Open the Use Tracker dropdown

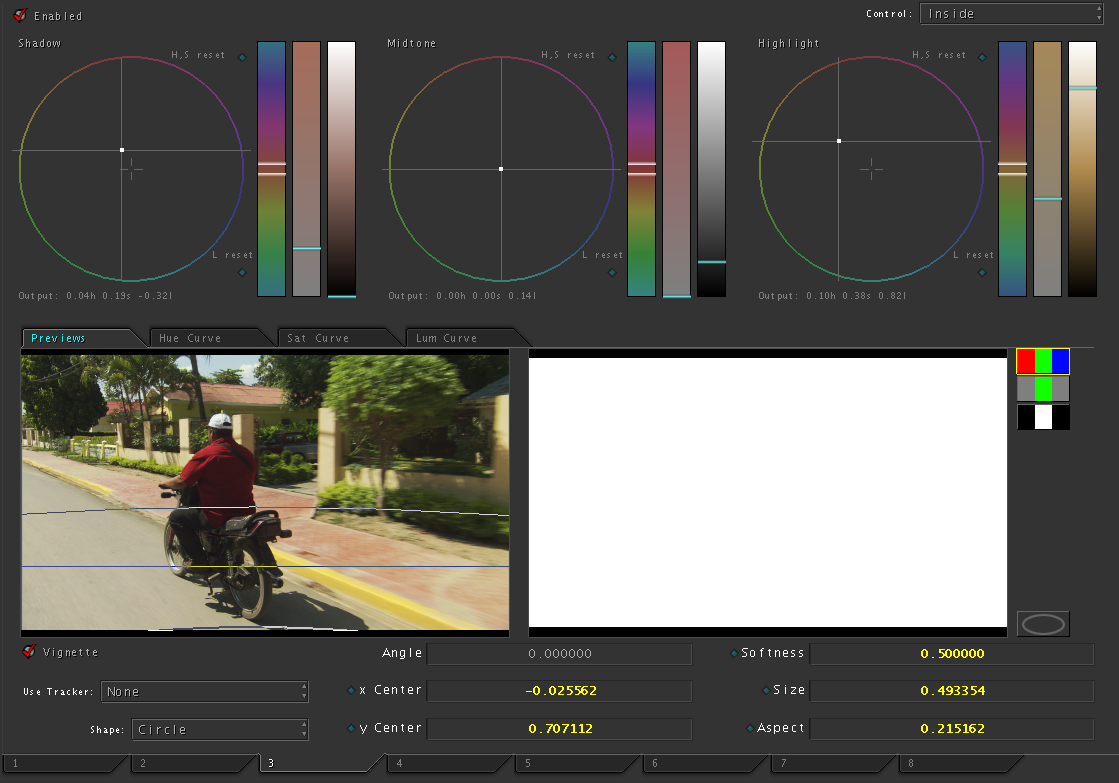coord(204,692)
